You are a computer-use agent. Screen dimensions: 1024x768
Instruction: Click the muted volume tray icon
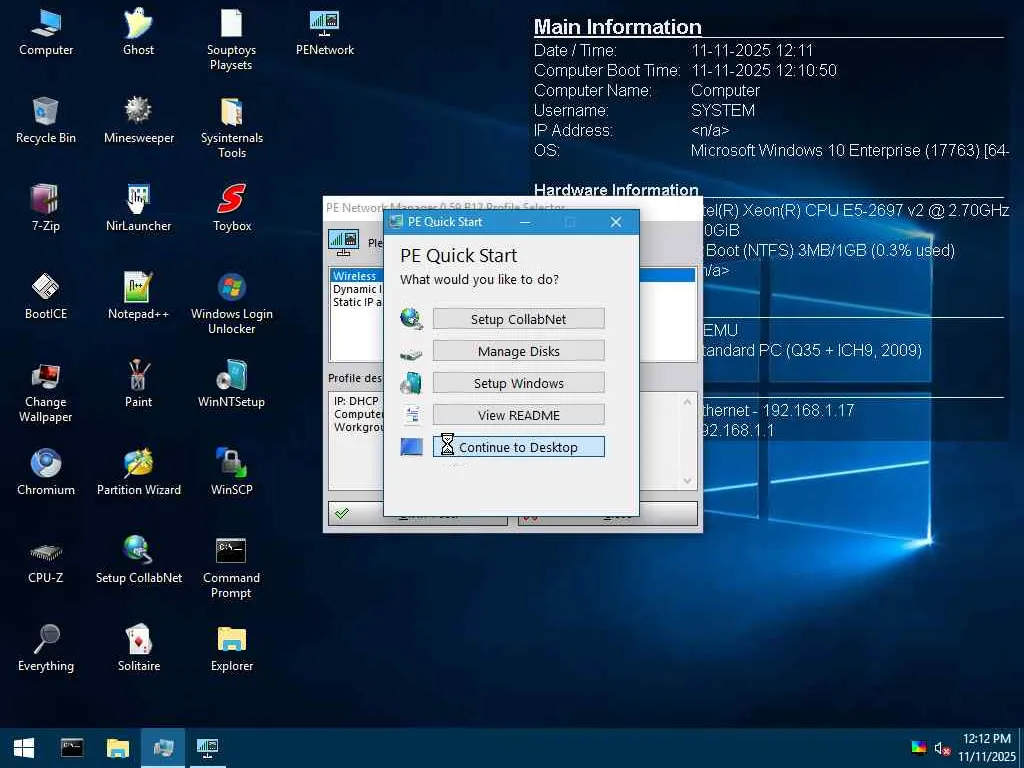942,748
